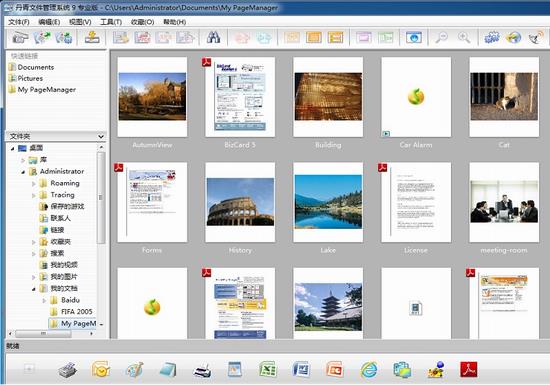The image size is (550, 385).
Task: Click the scanner acquire icon in toolbar
Action: [20, 37]
